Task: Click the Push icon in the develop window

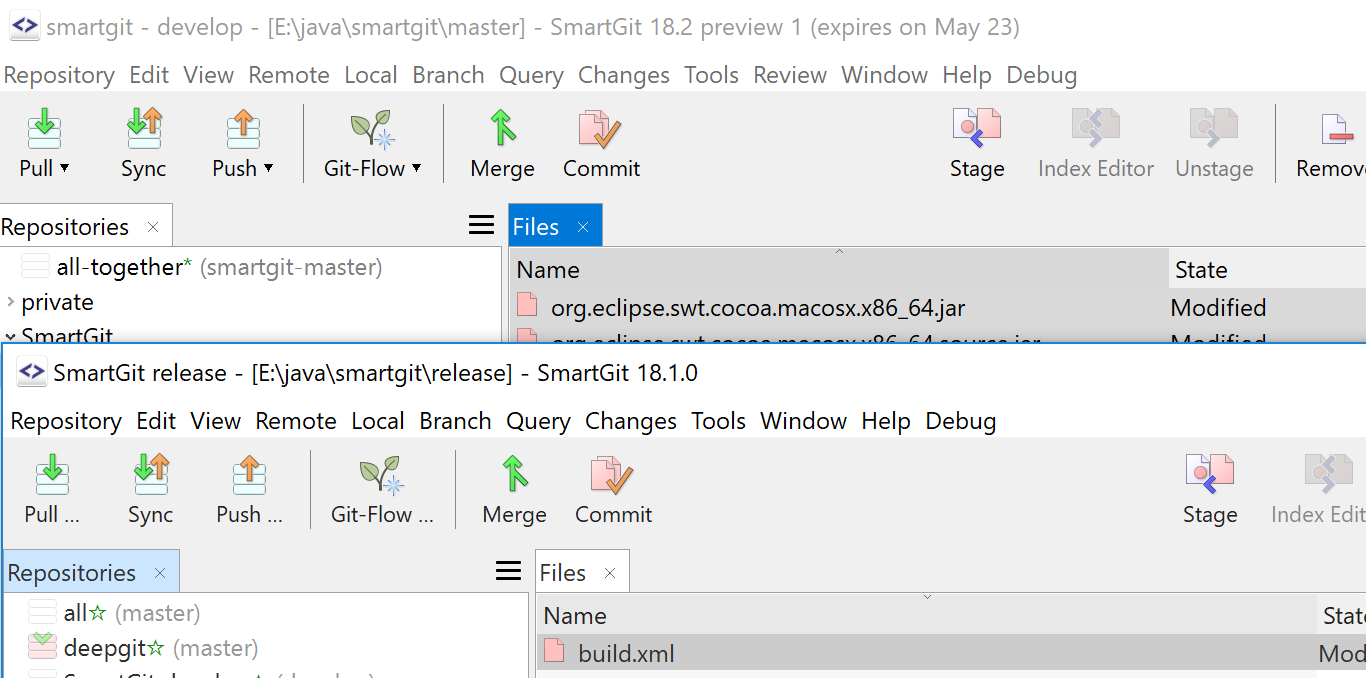Action: tap(243, 128)
